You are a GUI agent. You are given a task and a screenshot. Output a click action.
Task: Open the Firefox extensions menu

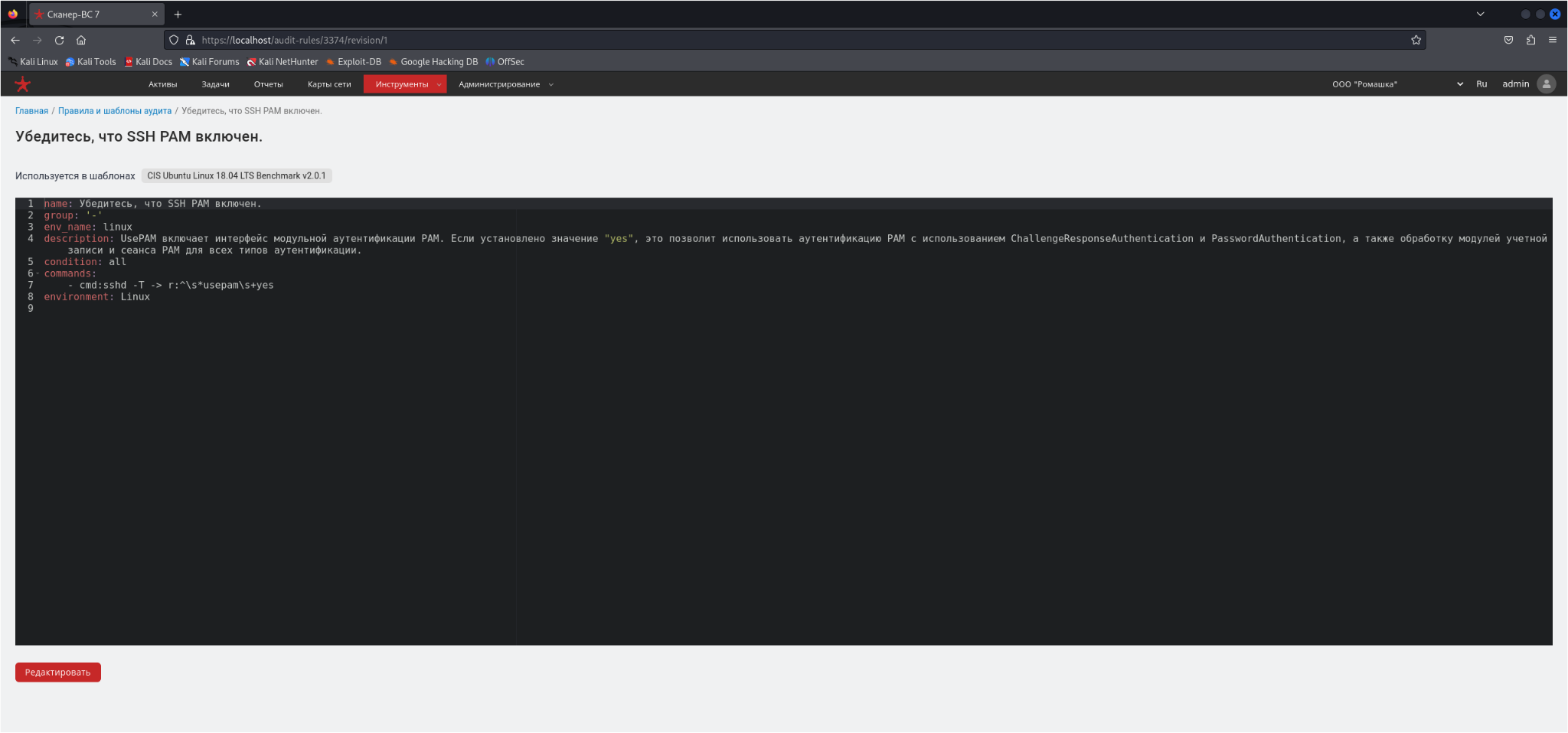pyautogui.click(x=1530, y=40)
